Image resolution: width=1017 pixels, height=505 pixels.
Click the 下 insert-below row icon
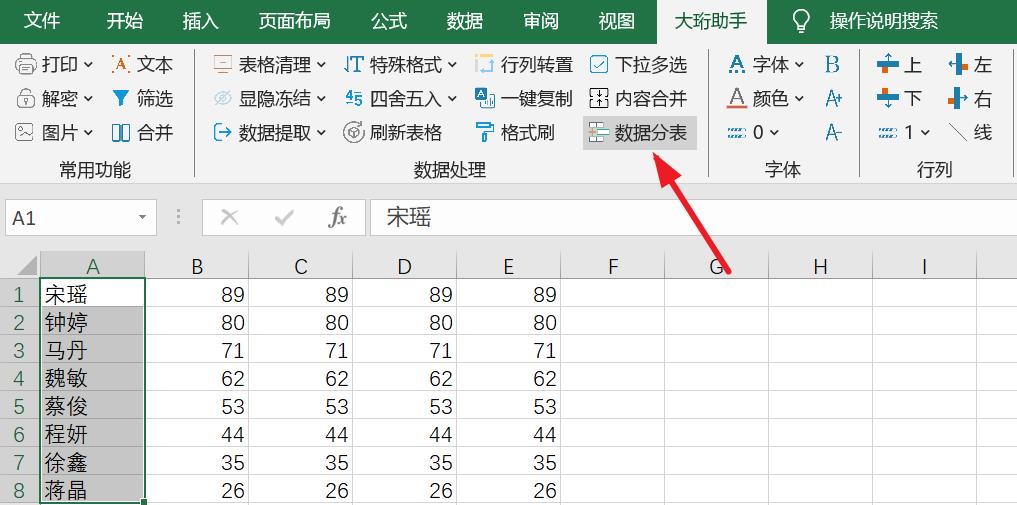(x=887, y=99)
